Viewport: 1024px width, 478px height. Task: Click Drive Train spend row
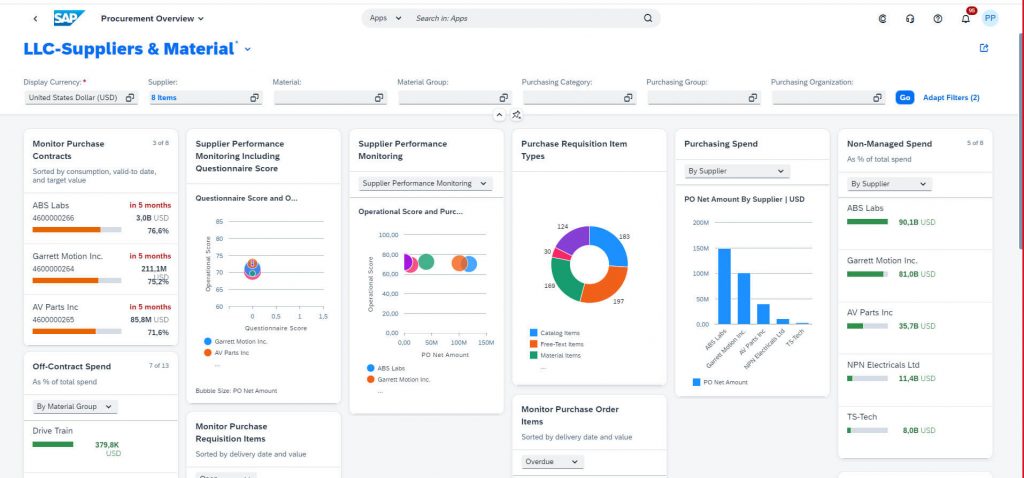101,447
